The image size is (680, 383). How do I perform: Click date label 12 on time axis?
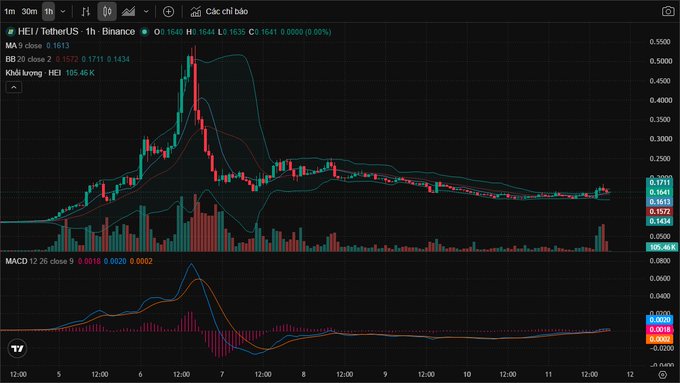[x=630, y=374]
